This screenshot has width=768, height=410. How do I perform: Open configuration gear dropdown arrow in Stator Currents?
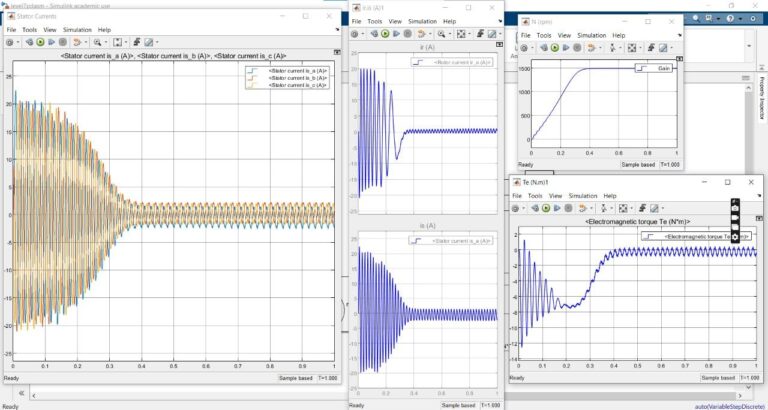[x=18, y=42]
